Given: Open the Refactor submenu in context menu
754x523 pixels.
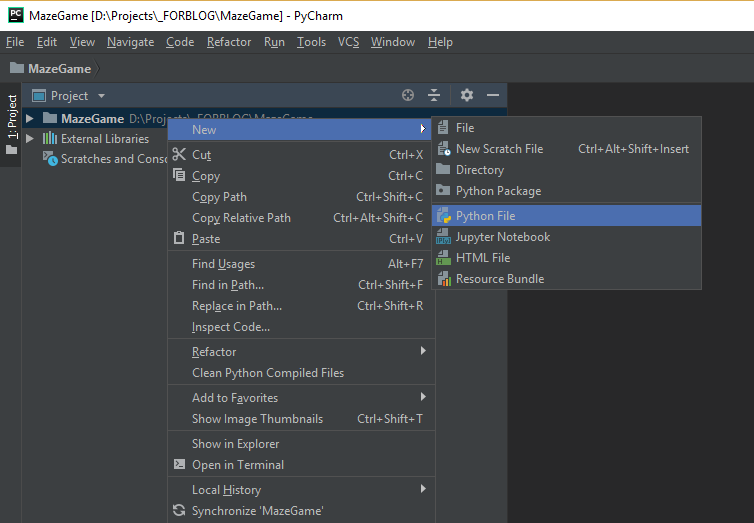Looking at the screenshot, I should (x=214, y=352).
